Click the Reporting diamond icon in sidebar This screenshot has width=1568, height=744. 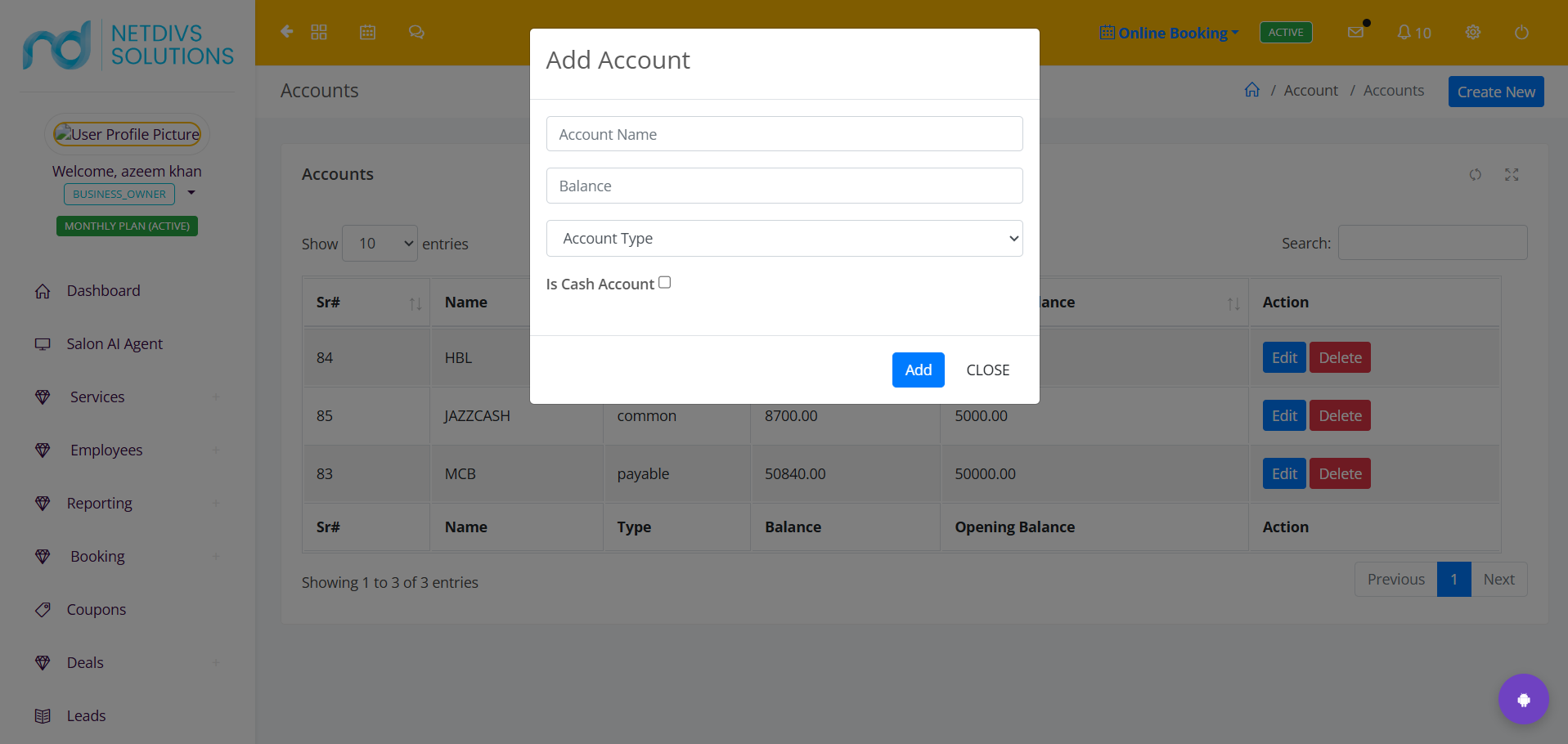tap(43, 504)
